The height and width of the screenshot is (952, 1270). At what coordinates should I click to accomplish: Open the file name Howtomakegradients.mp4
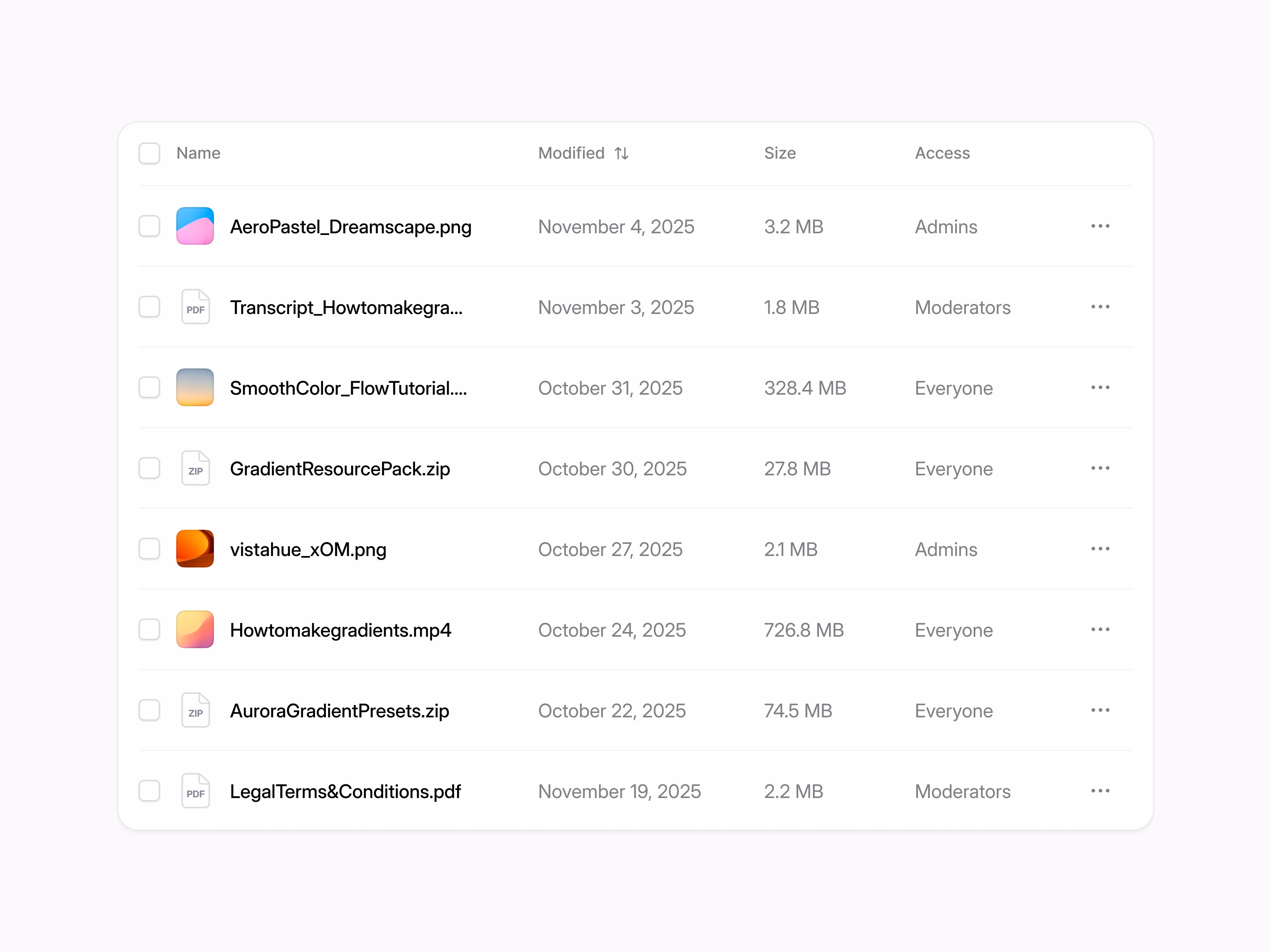[x=340, y=630]
